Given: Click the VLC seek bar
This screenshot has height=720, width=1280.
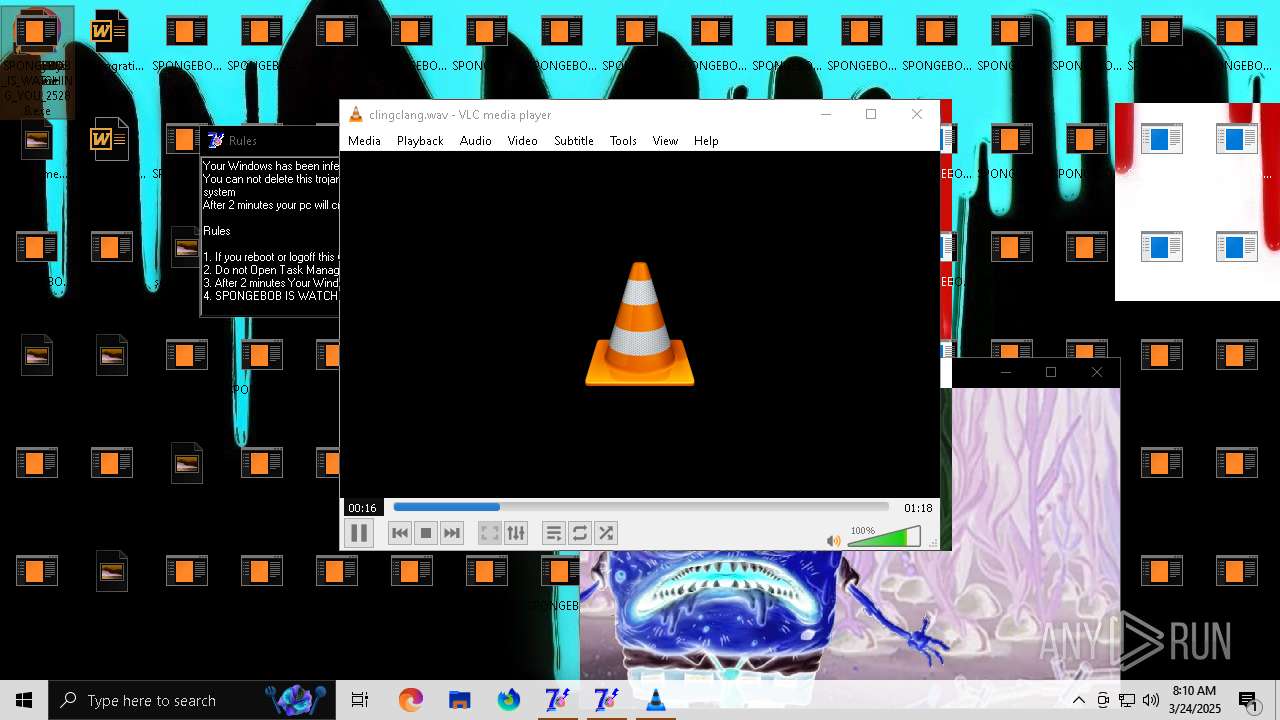Looking at the screenshot, I should (x=641, y=507).
